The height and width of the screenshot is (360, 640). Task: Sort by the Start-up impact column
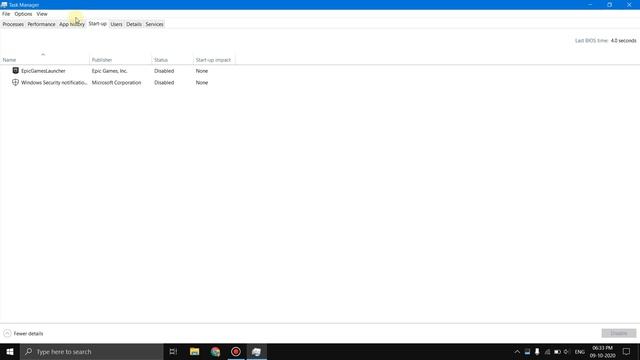214,60
